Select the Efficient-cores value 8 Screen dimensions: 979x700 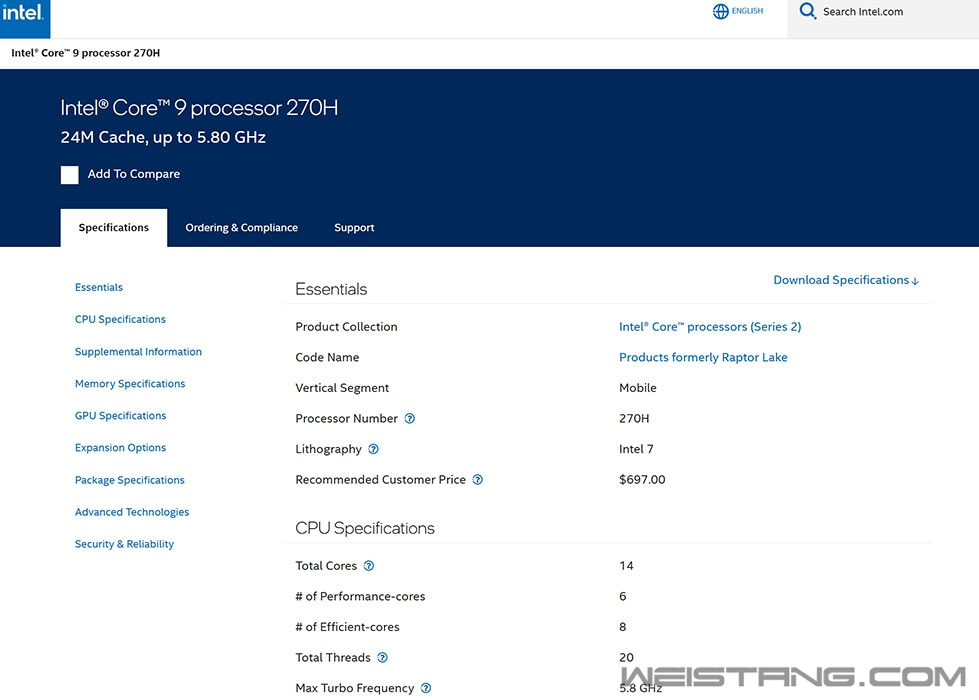[622, 627]
